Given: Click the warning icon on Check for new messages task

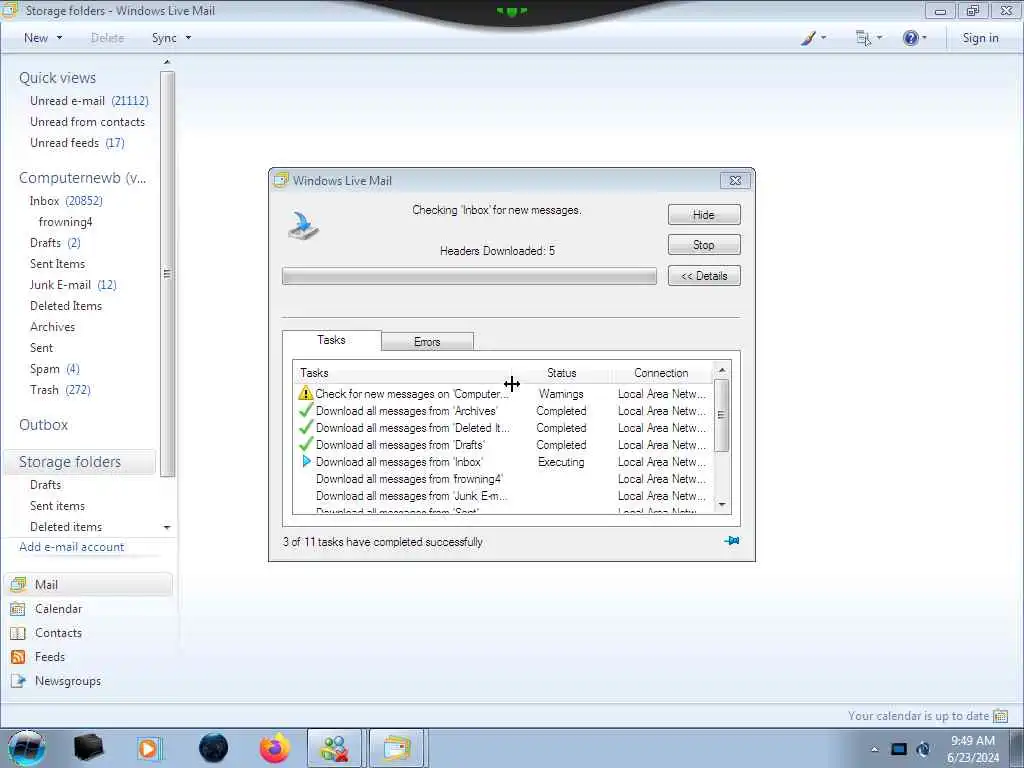Looking at the screenshot, I should pyautogui.click(x=306, y=393).
